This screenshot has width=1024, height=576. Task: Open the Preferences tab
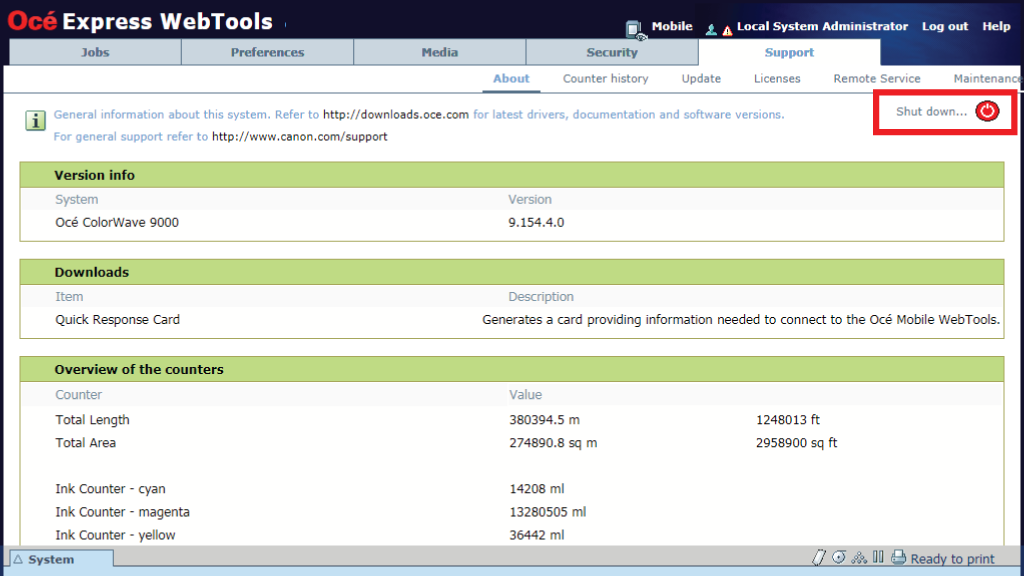(267, 52)
